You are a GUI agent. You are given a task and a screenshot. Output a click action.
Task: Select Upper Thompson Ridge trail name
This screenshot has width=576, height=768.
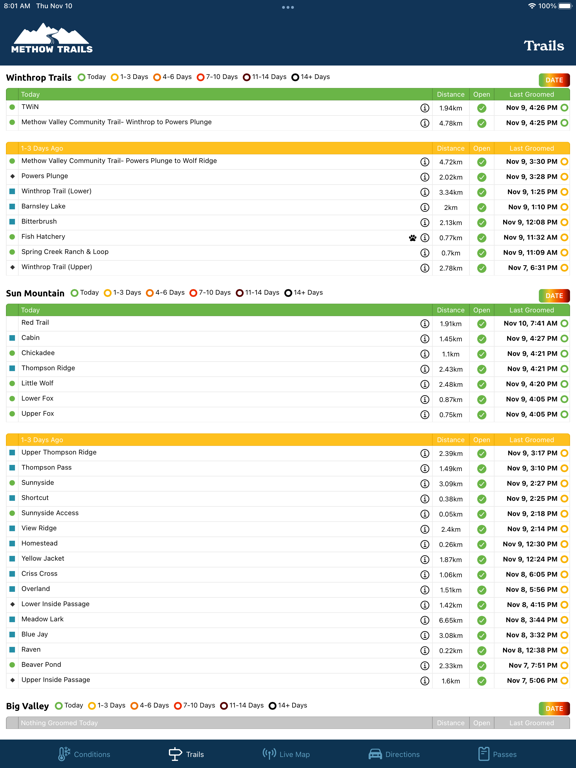(x=59, y=452)
